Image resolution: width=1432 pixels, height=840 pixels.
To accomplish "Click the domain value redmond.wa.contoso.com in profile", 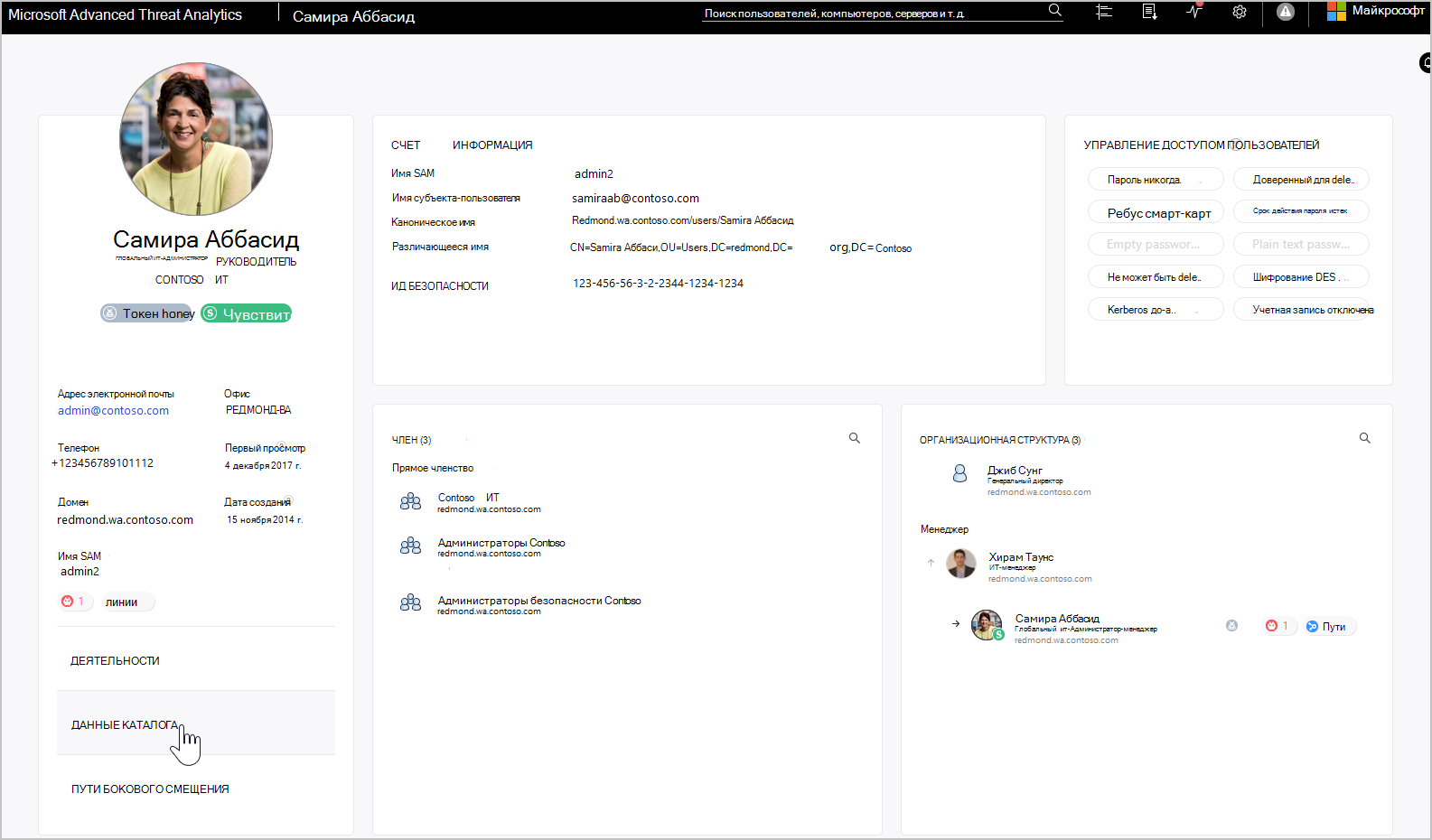I will pyautogui.click(x=125, y=520).
